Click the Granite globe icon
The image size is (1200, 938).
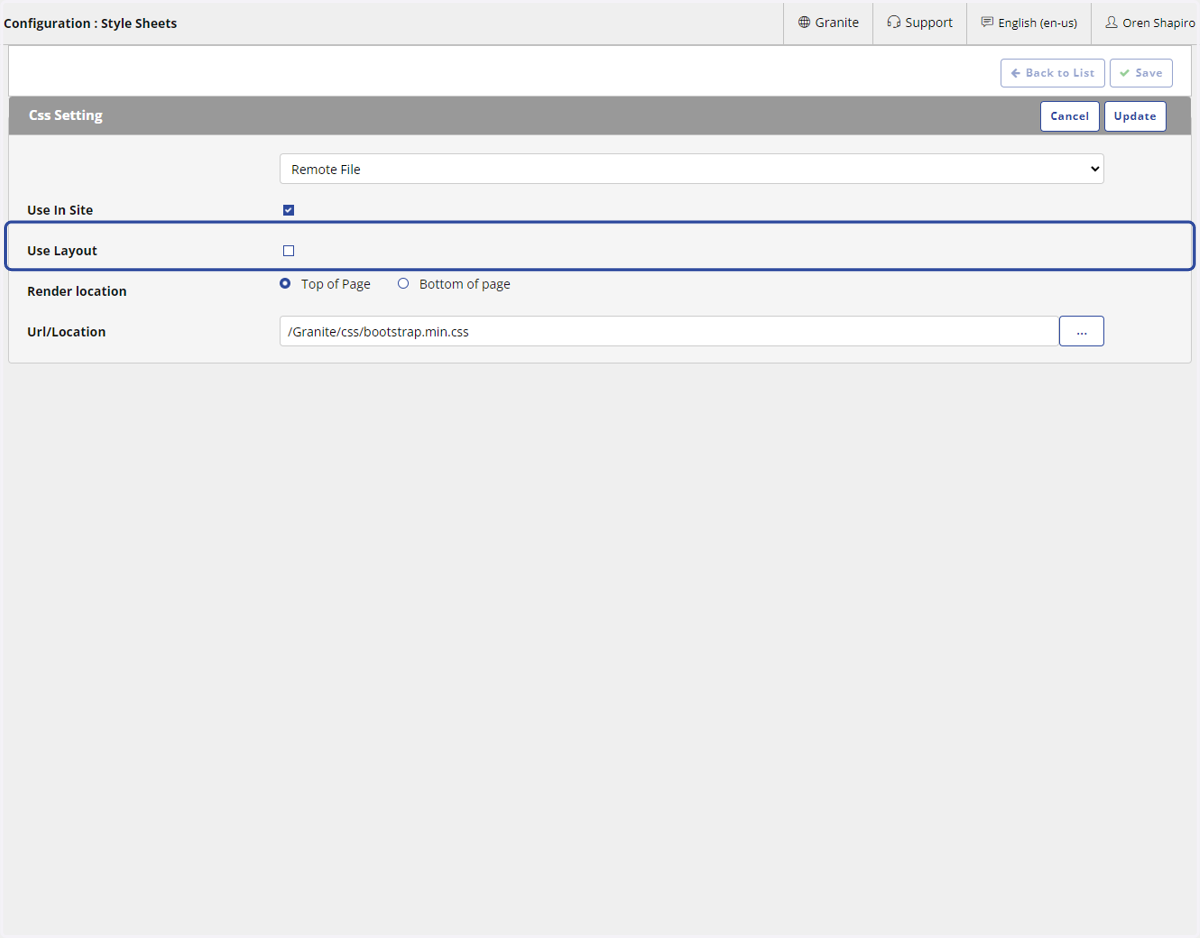coord(804,23)
